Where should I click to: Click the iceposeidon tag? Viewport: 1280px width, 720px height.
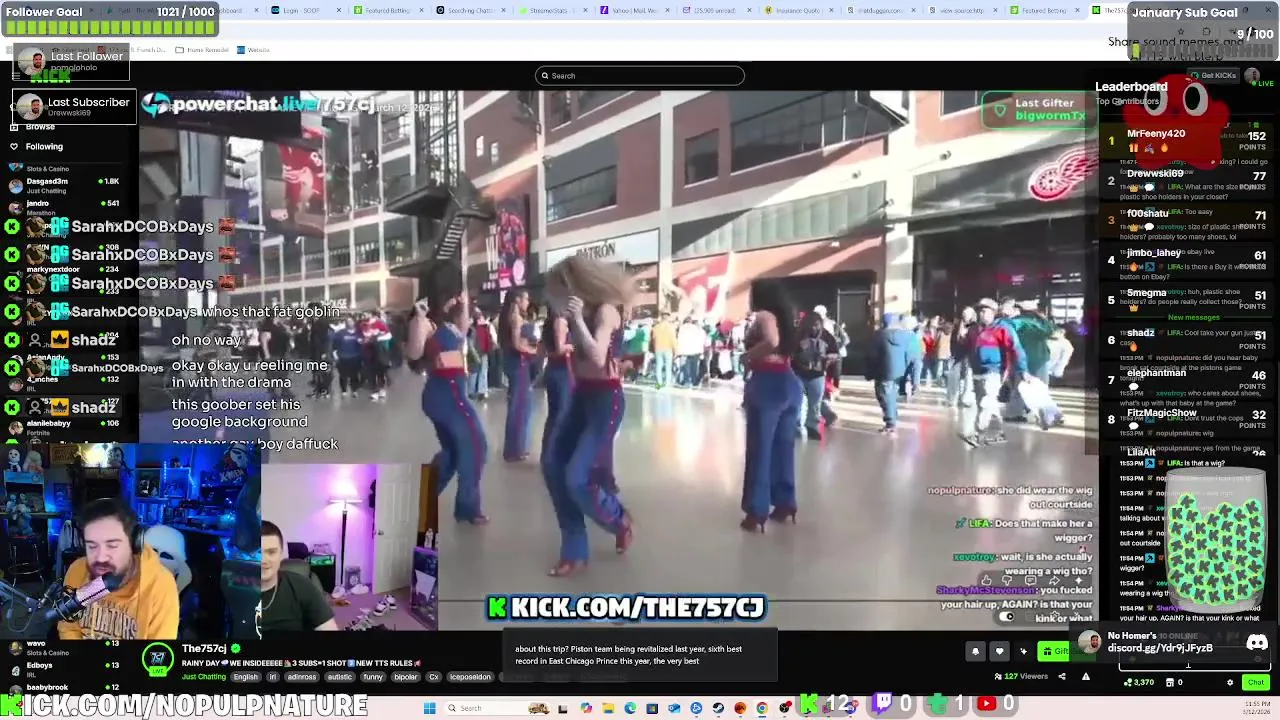470,677
